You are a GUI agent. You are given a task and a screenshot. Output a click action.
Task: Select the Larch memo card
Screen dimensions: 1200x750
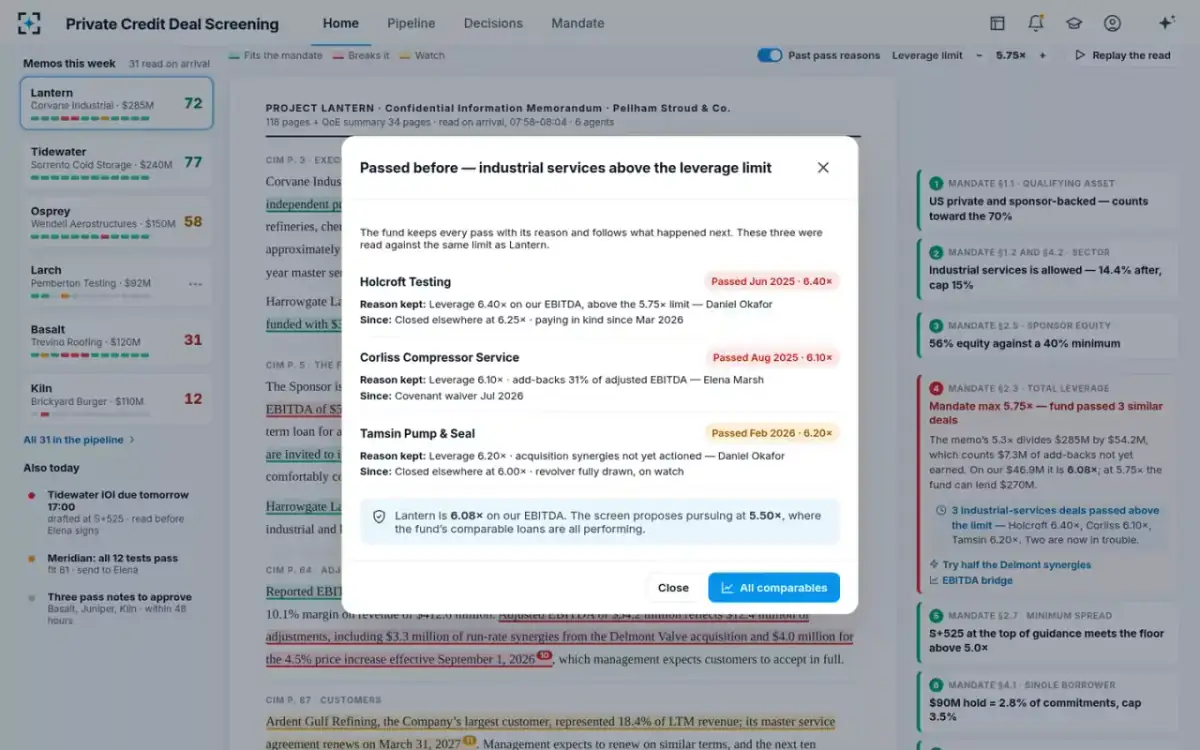click(116, 281)
